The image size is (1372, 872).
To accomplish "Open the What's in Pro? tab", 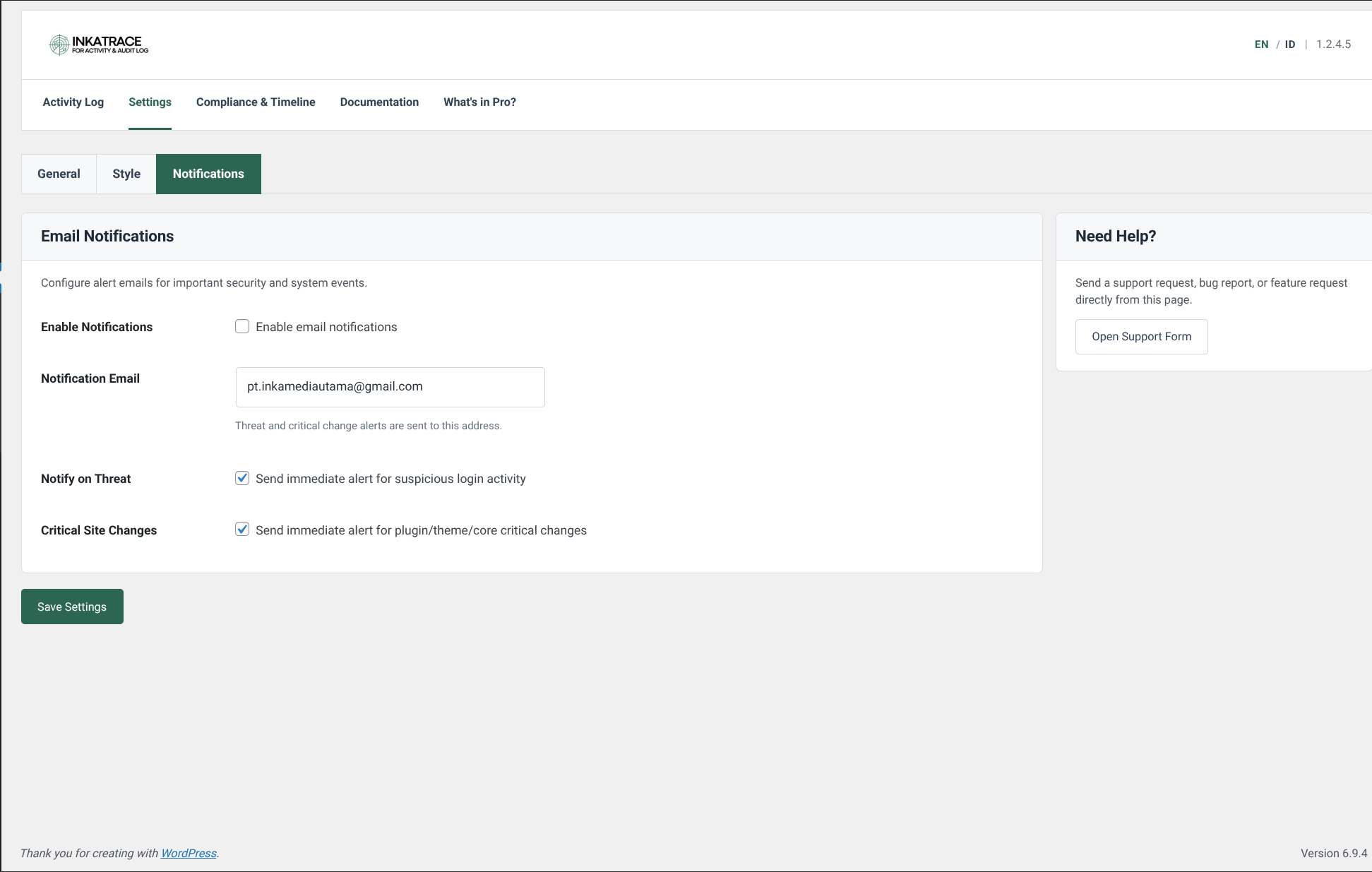I will point(479,102).
